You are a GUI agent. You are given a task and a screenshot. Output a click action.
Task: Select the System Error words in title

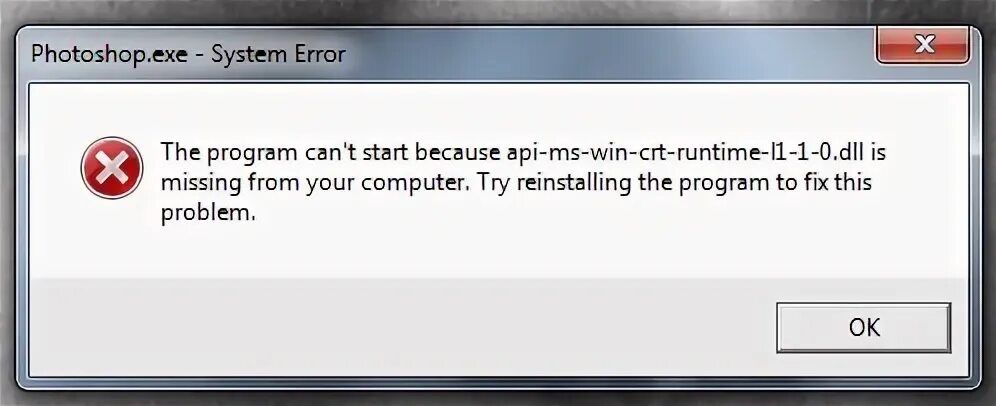278,54
